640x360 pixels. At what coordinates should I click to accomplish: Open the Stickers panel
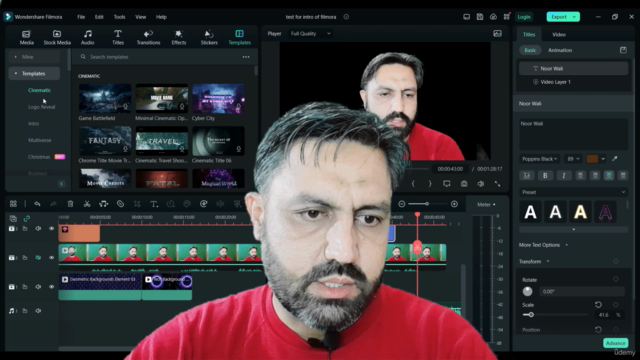209,37
